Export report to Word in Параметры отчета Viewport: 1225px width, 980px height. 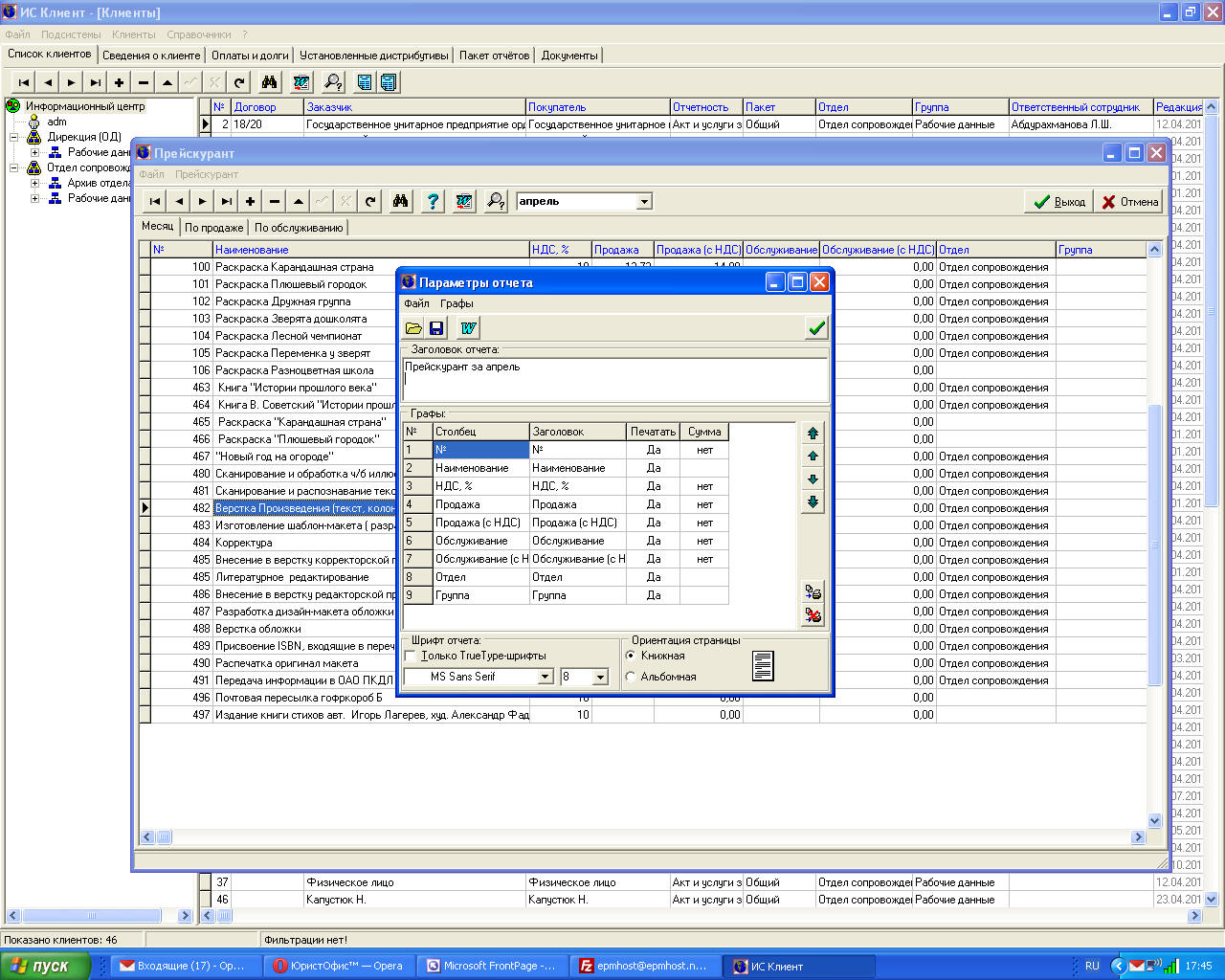click(x=468, y=328)
